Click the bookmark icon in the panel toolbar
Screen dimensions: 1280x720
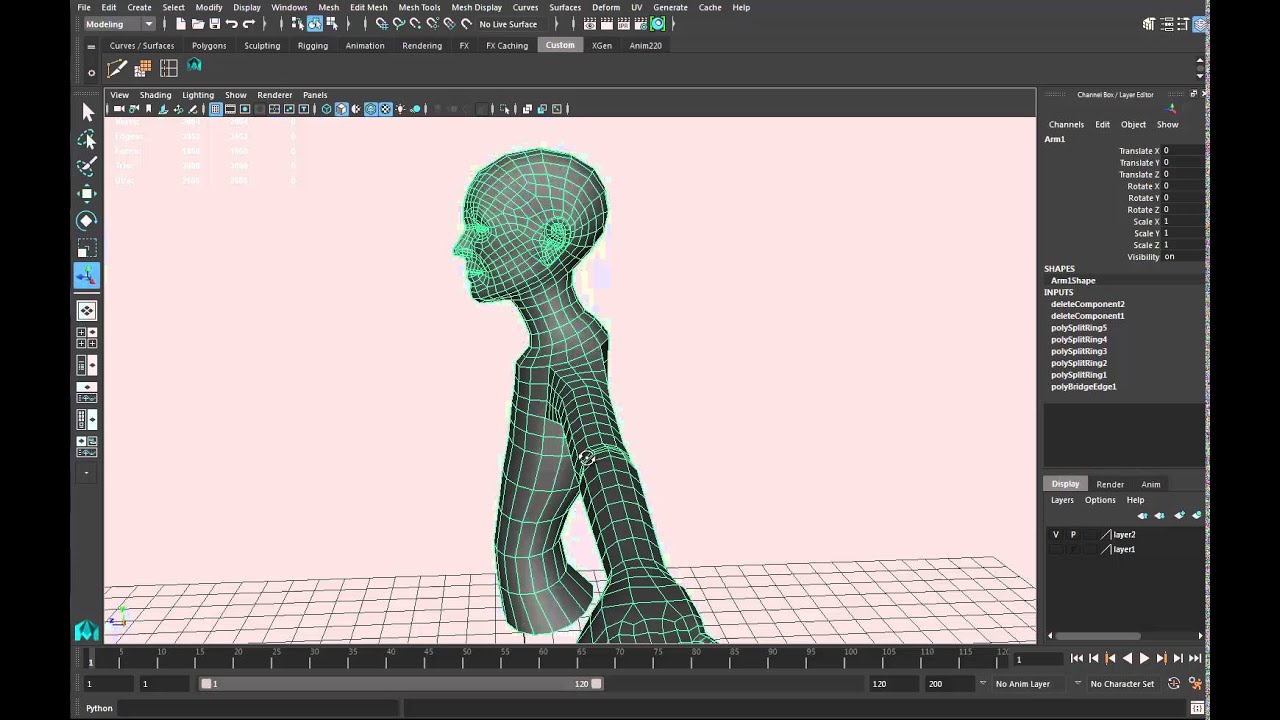tap(148, 108)
